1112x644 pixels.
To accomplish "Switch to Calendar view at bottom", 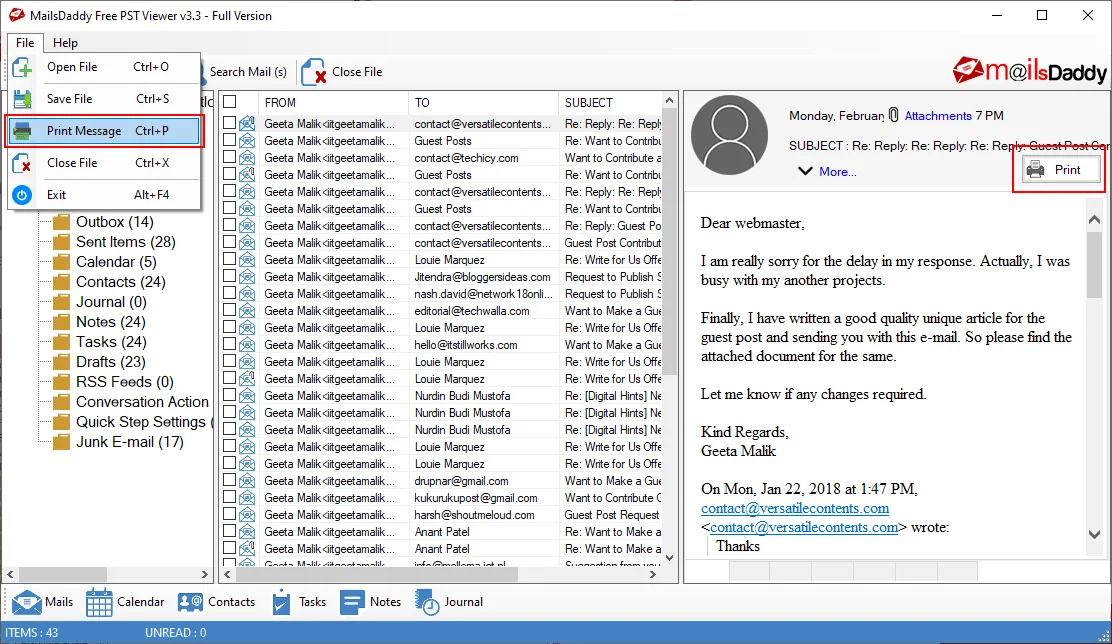I will click(125, 602).
